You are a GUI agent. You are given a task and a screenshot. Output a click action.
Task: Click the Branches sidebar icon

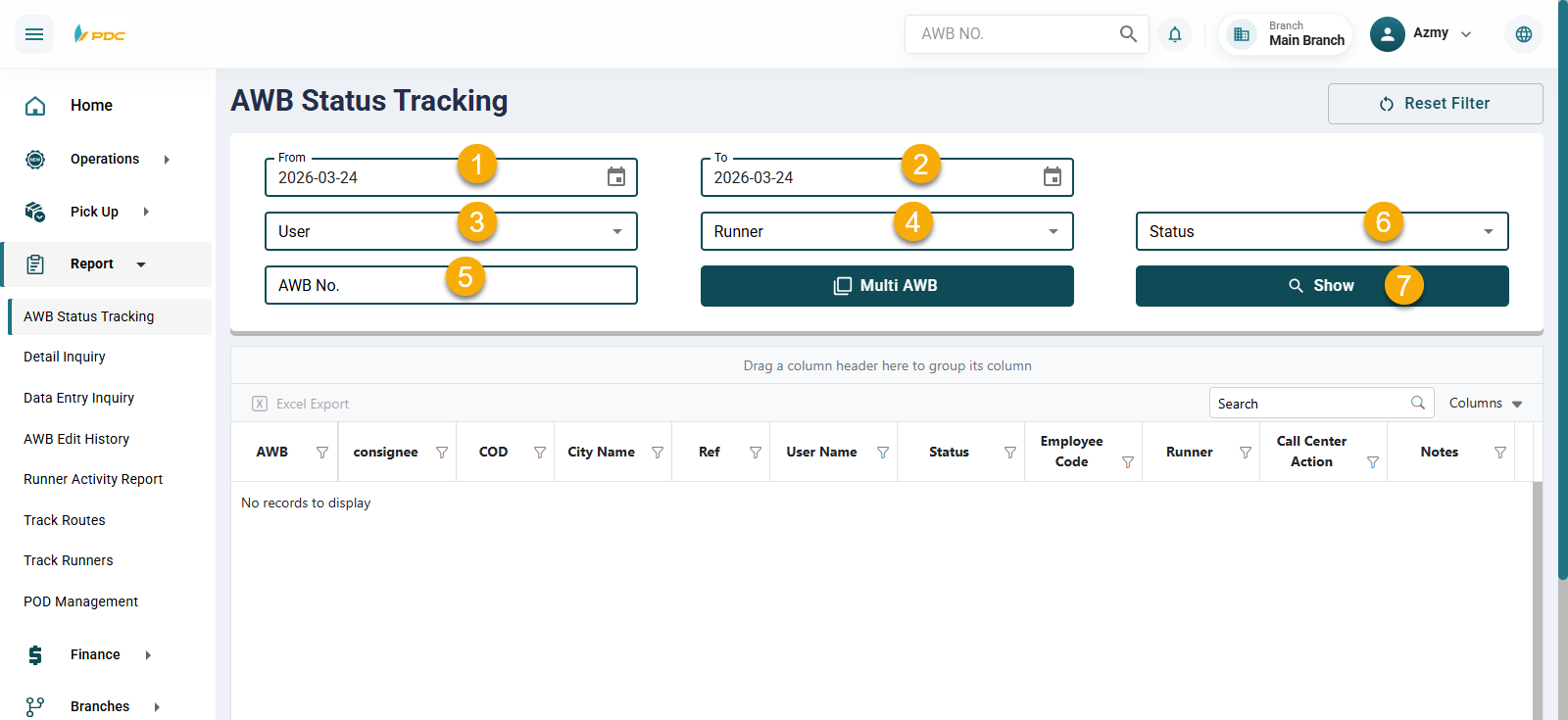click(35, 706)
